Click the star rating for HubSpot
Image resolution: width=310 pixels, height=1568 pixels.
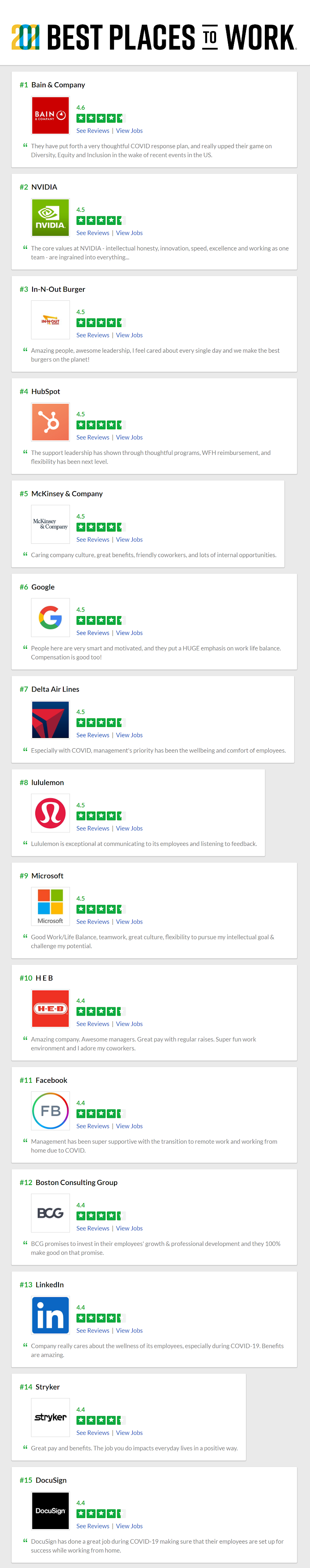pos(99,425)
